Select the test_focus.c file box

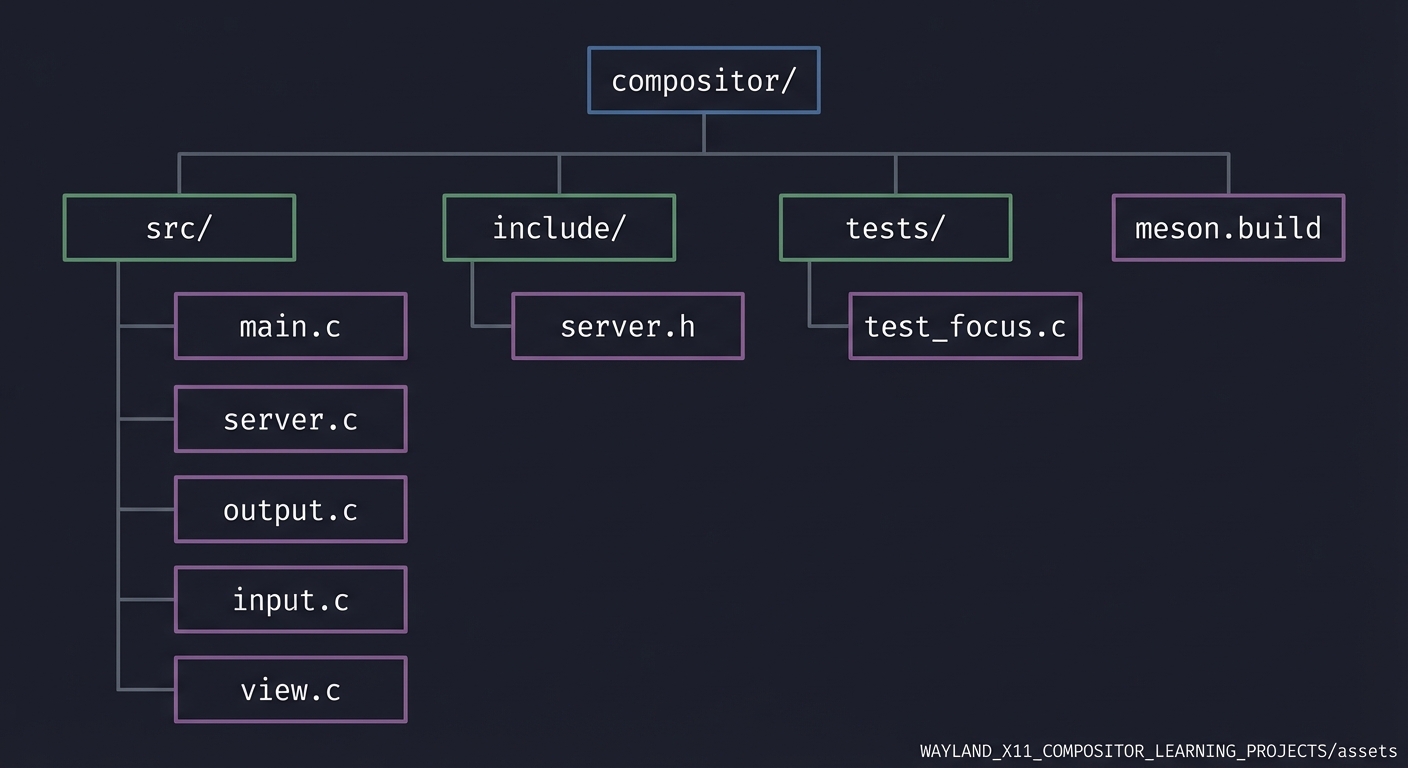[965, 326]
